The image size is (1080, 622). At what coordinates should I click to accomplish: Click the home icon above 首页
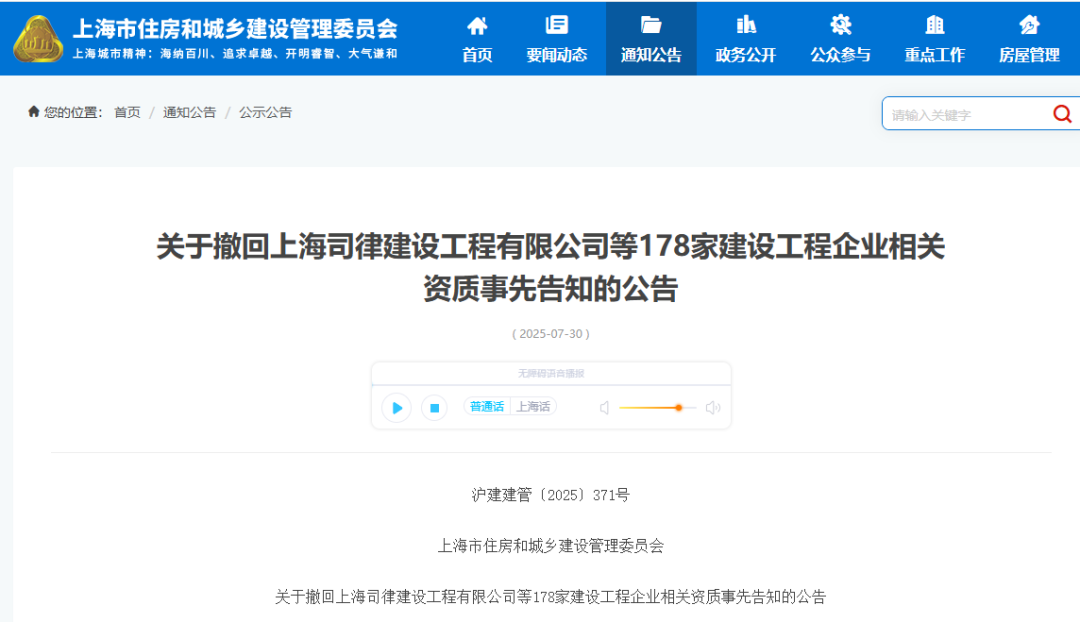[477, 26]
